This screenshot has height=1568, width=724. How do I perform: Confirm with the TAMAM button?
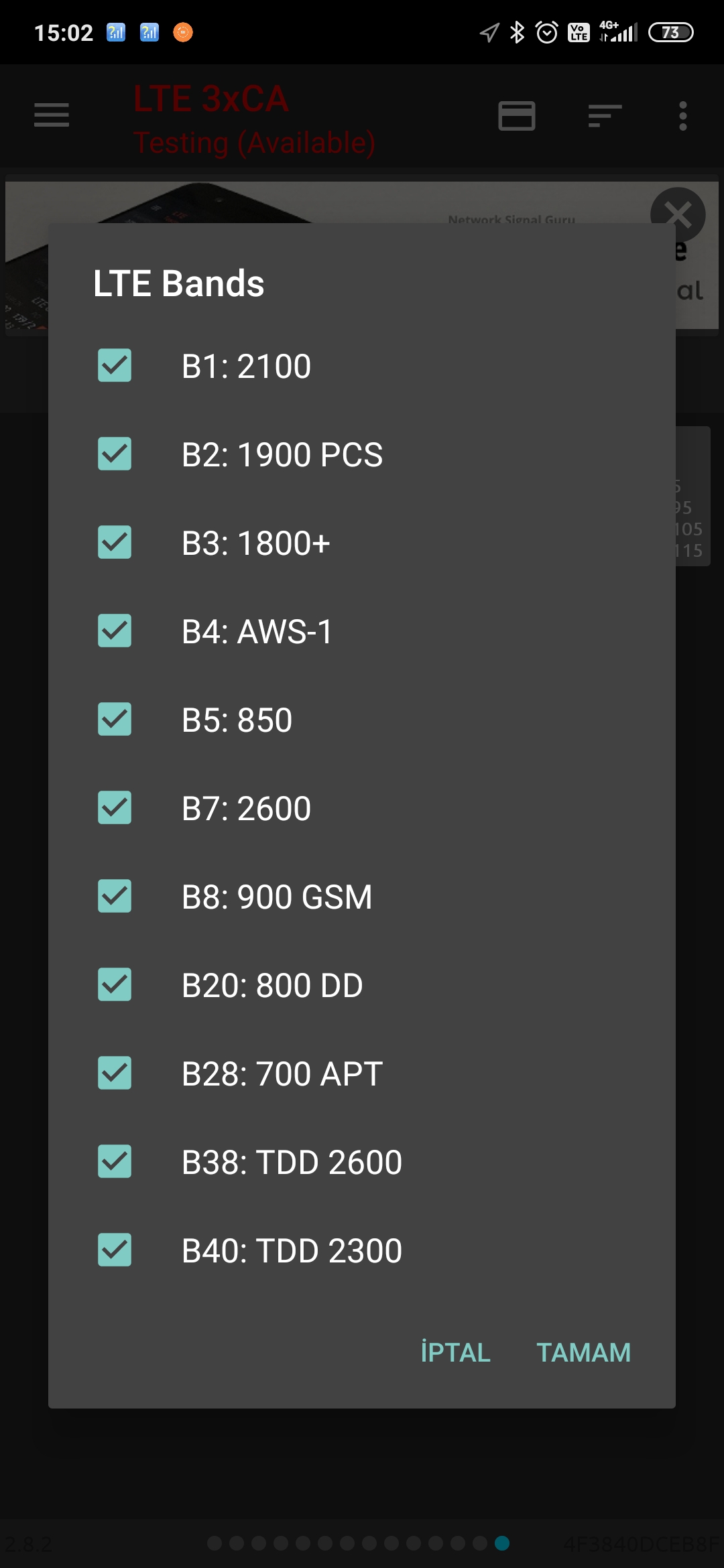584,1352
